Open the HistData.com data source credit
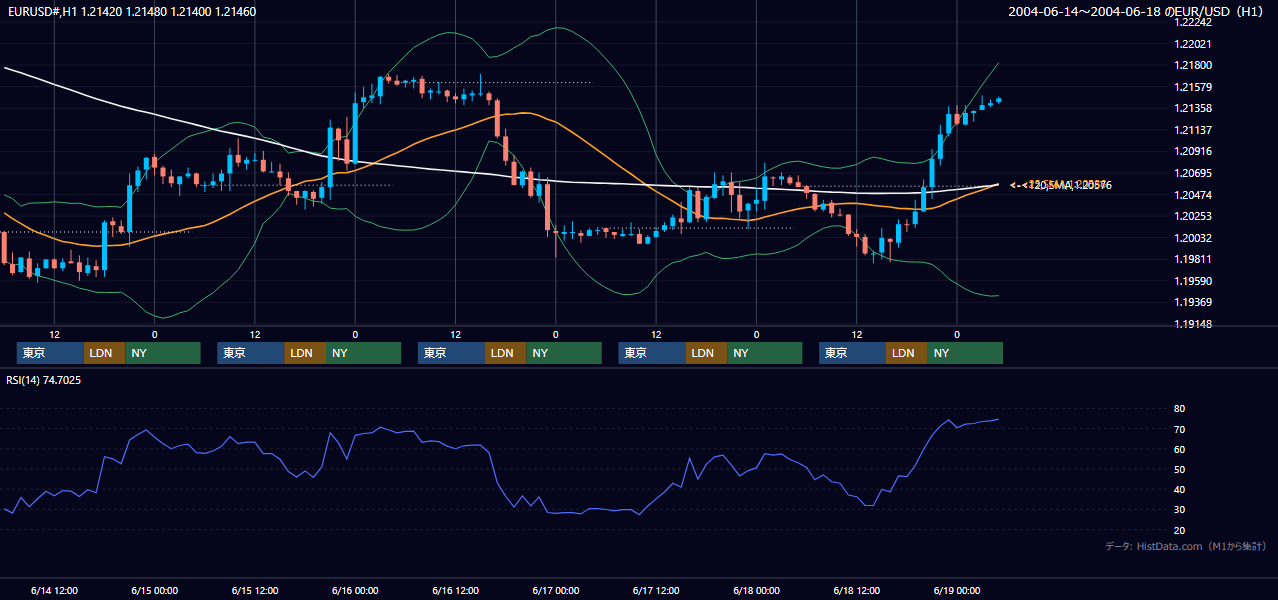This screenshot has width=1278, height=600. click(x=1186, y=546)
